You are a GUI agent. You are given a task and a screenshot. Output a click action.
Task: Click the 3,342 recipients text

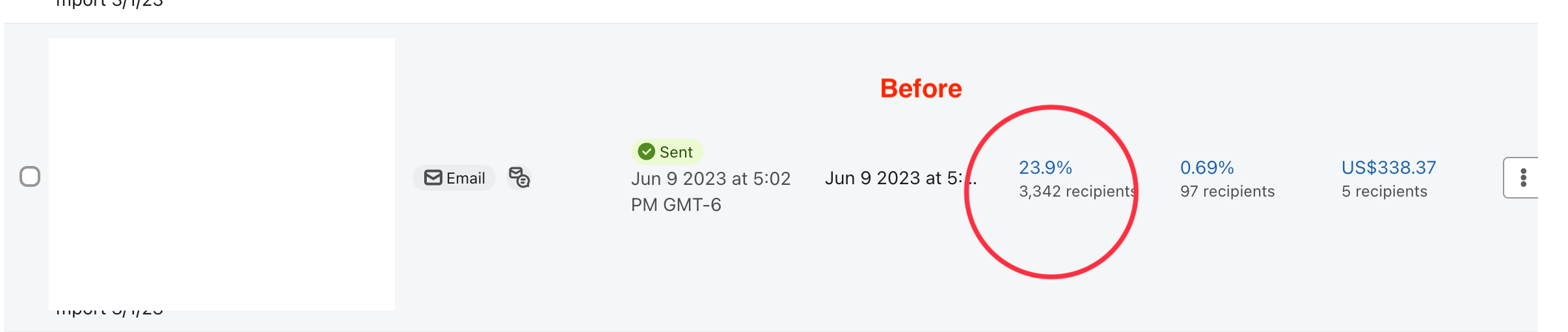pos(1076,191)
